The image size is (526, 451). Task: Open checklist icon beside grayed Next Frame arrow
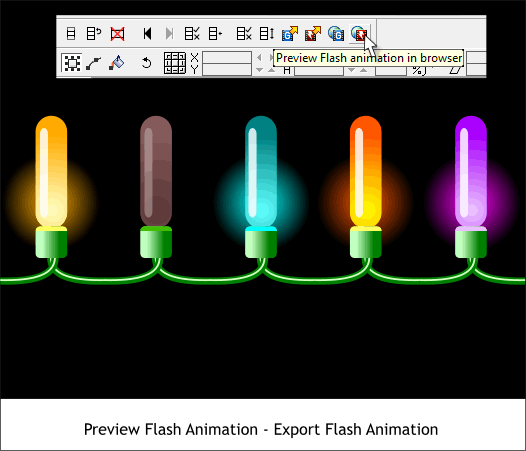pyautogui.click(x=192, y=34)
